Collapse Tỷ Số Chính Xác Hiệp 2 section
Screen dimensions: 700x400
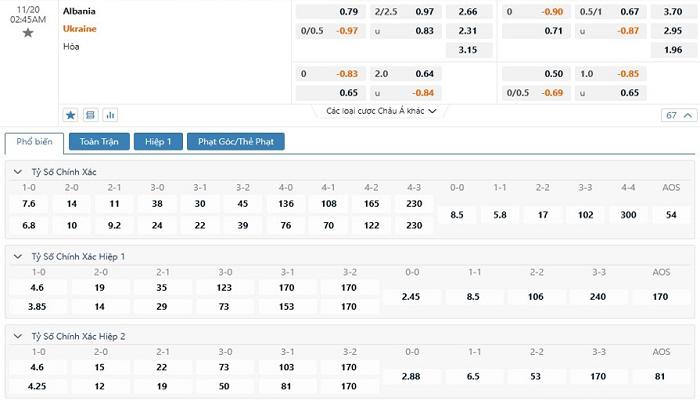[x=18, y=335]
